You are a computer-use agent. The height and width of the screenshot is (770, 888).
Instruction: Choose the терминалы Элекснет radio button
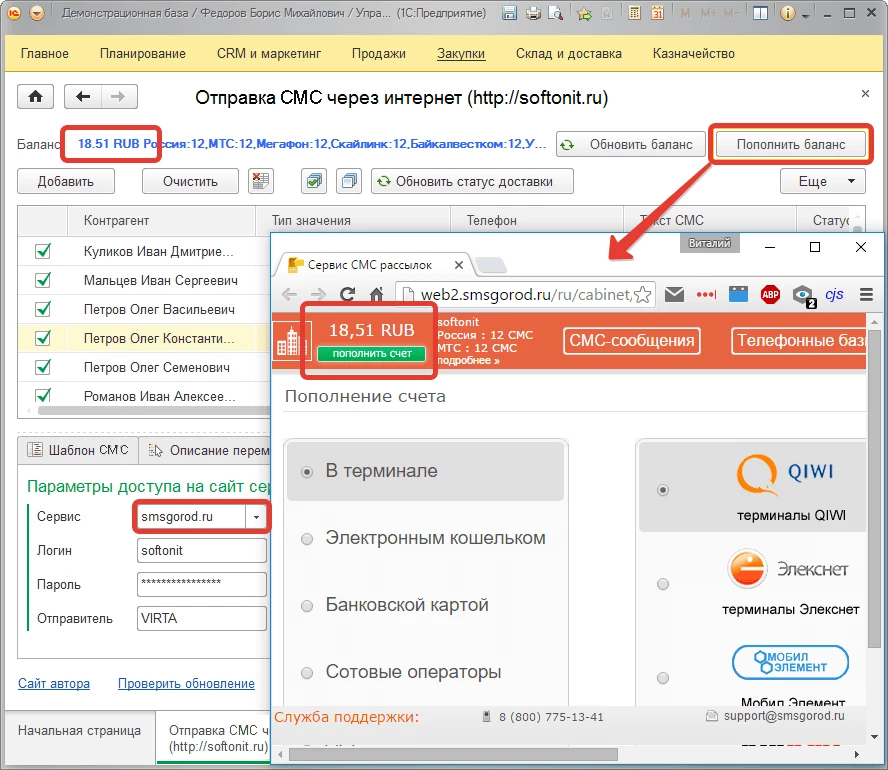(x=661, y=583)
